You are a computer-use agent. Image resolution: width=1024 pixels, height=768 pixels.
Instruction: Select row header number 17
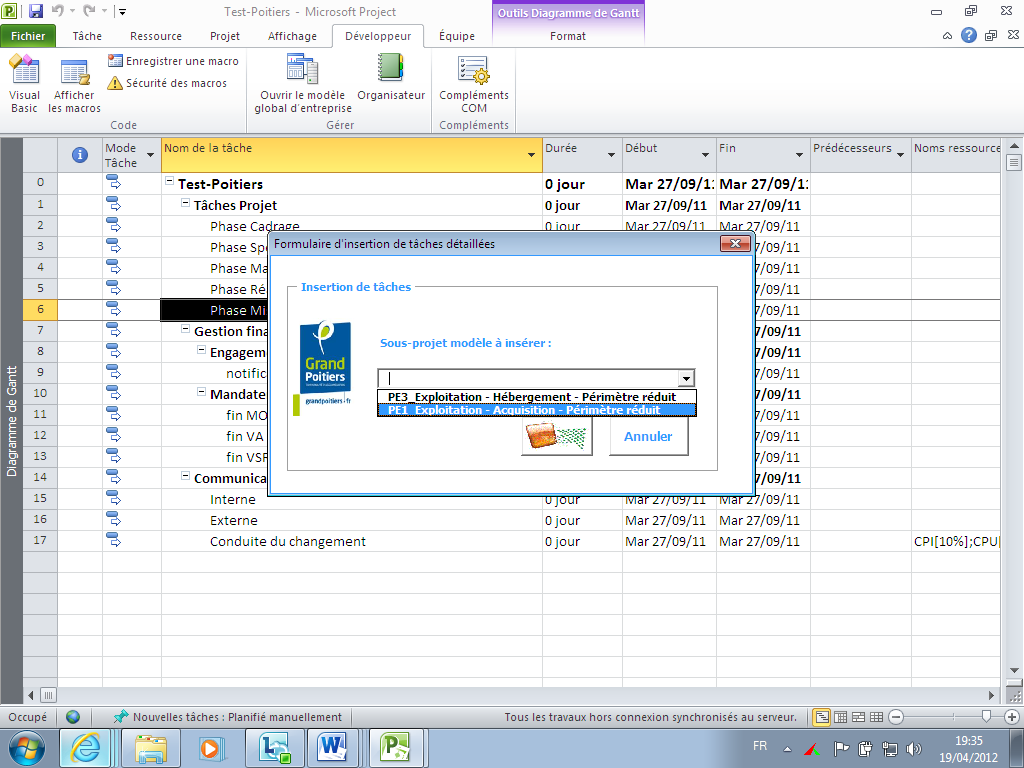[x=40, y=540]
